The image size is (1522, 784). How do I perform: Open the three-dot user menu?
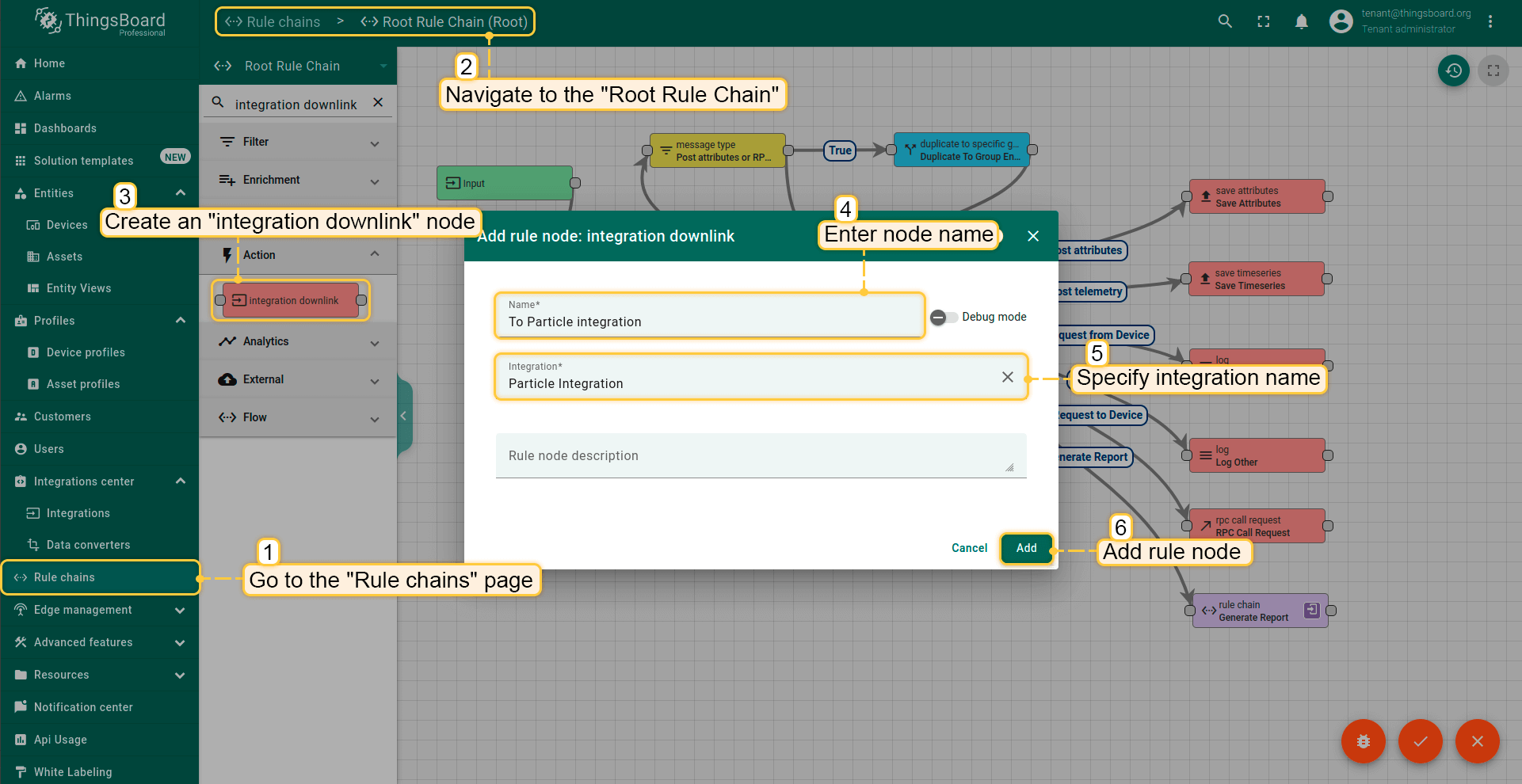[1490, 21]
